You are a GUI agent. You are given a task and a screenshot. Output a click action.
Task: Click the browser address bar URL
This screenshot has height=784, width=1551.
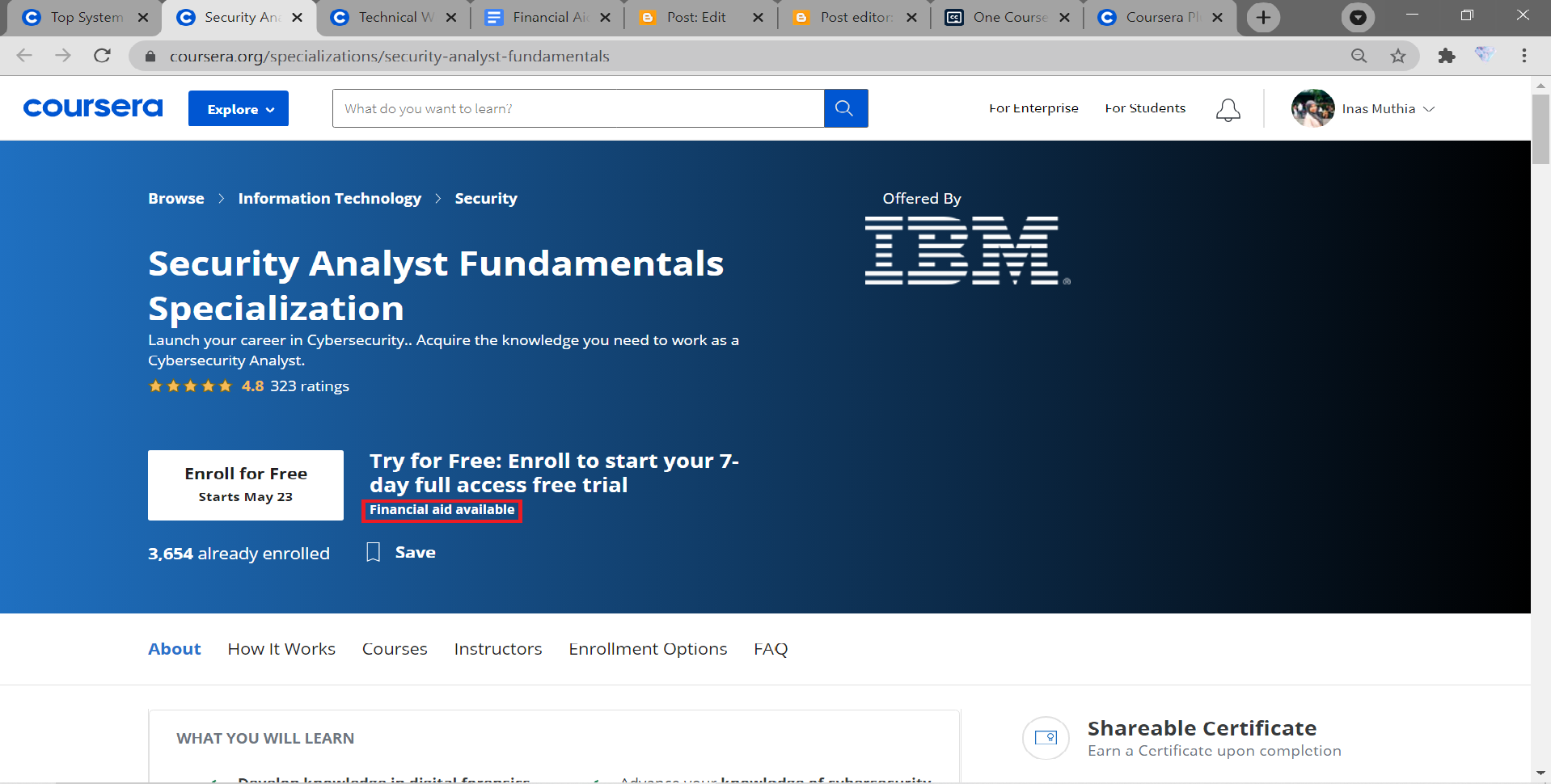coord(390,56)
